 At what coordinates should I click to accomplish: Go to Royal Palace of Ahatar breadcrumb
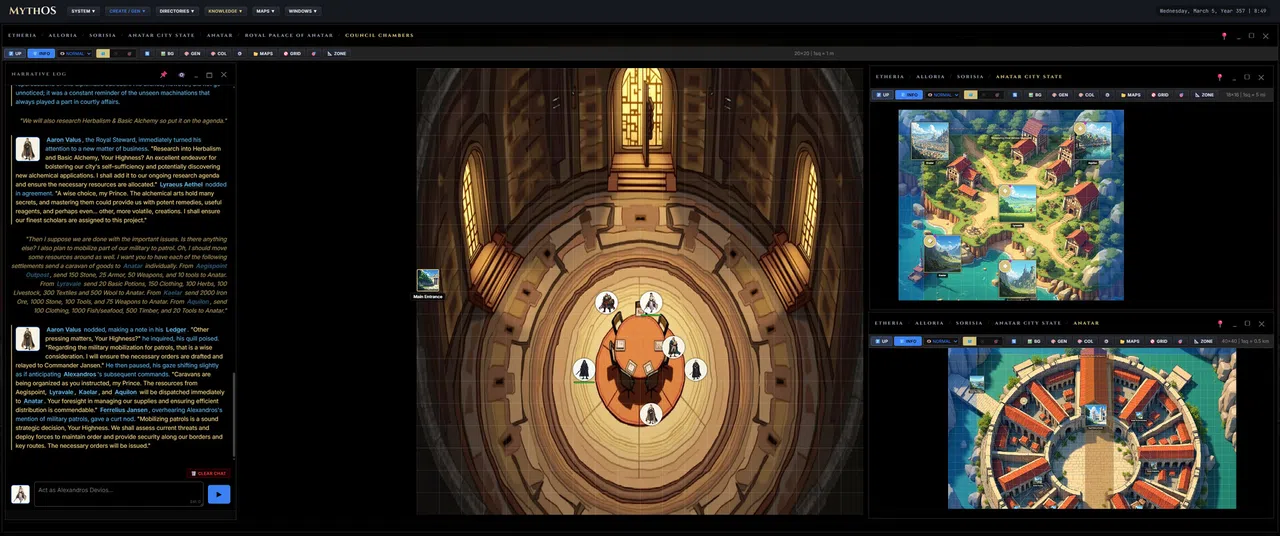289,35
